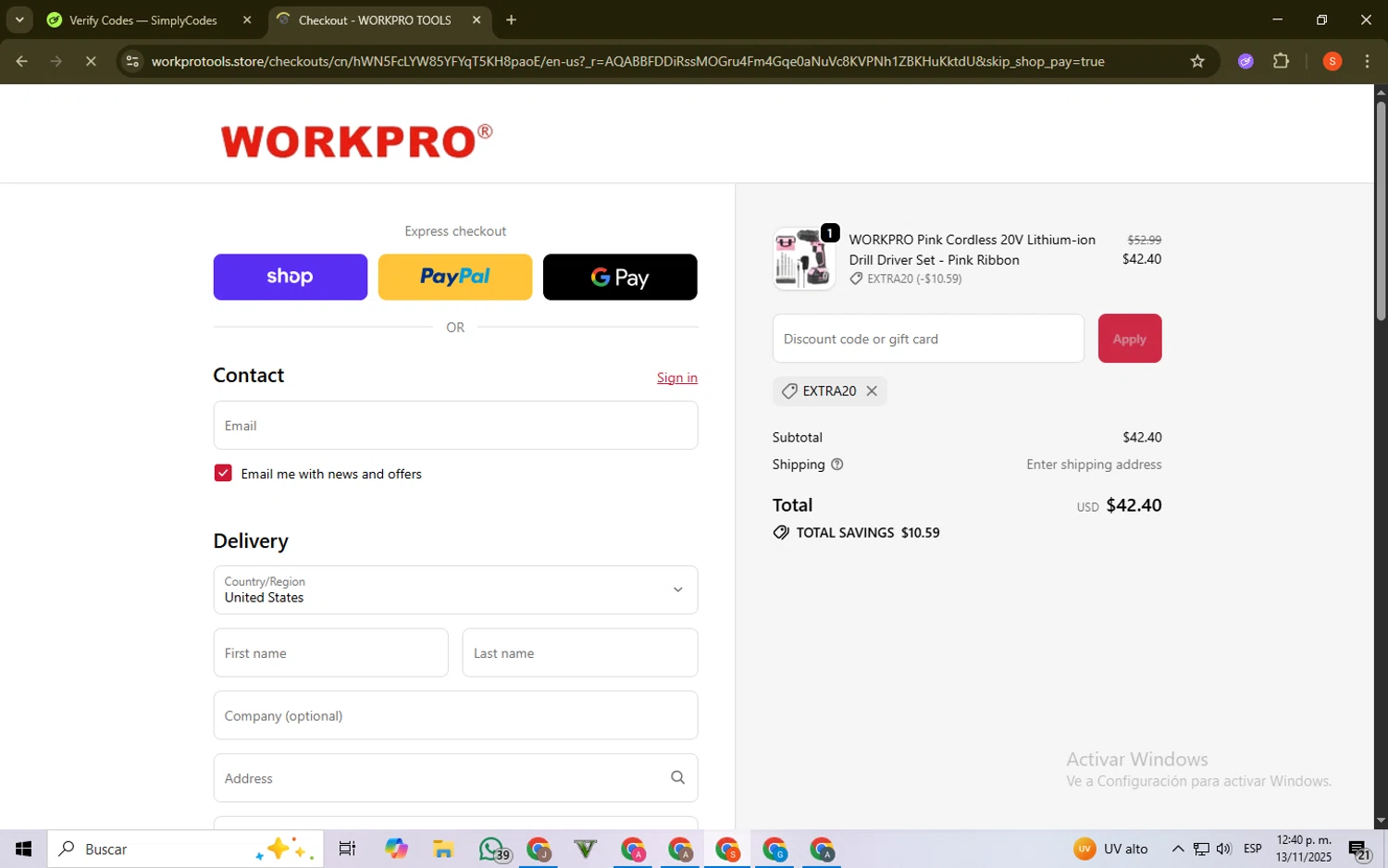The image size is (1388, 868).
Task: Open a new browser tab
Action: tap(511, 20)
